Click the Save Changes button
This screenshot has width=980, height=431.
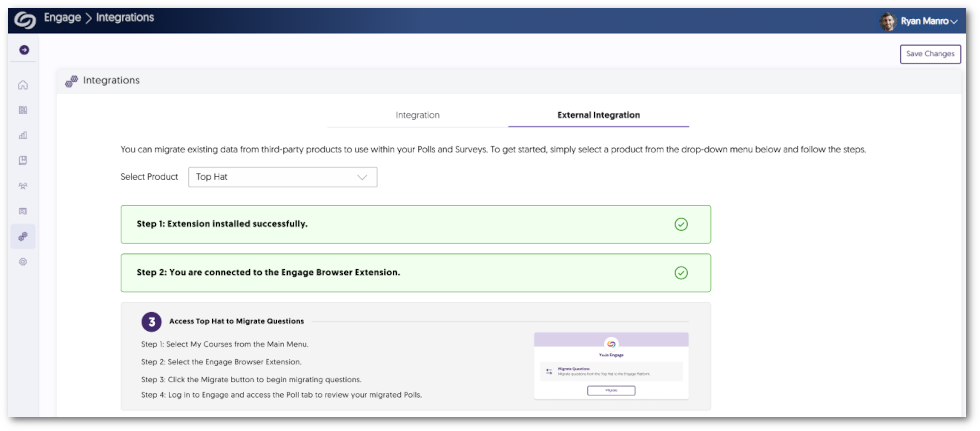[930, 54]
